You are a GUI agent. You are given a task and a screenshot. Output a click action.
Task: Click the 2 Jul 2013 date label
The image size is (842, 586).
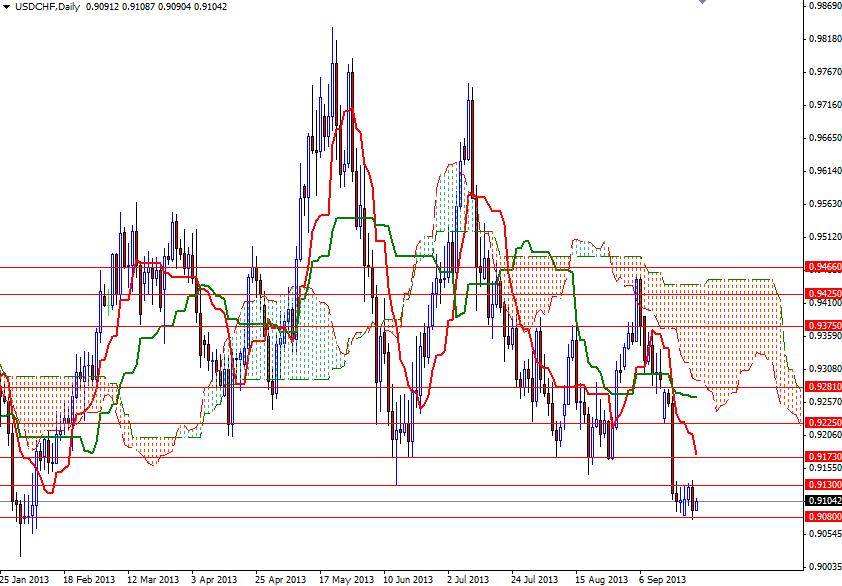469,579
